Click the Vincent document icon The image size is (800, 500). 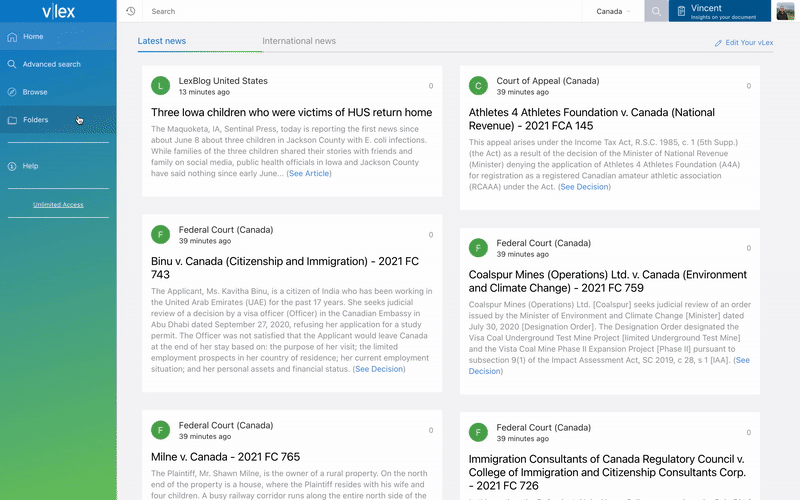(681, 11)
